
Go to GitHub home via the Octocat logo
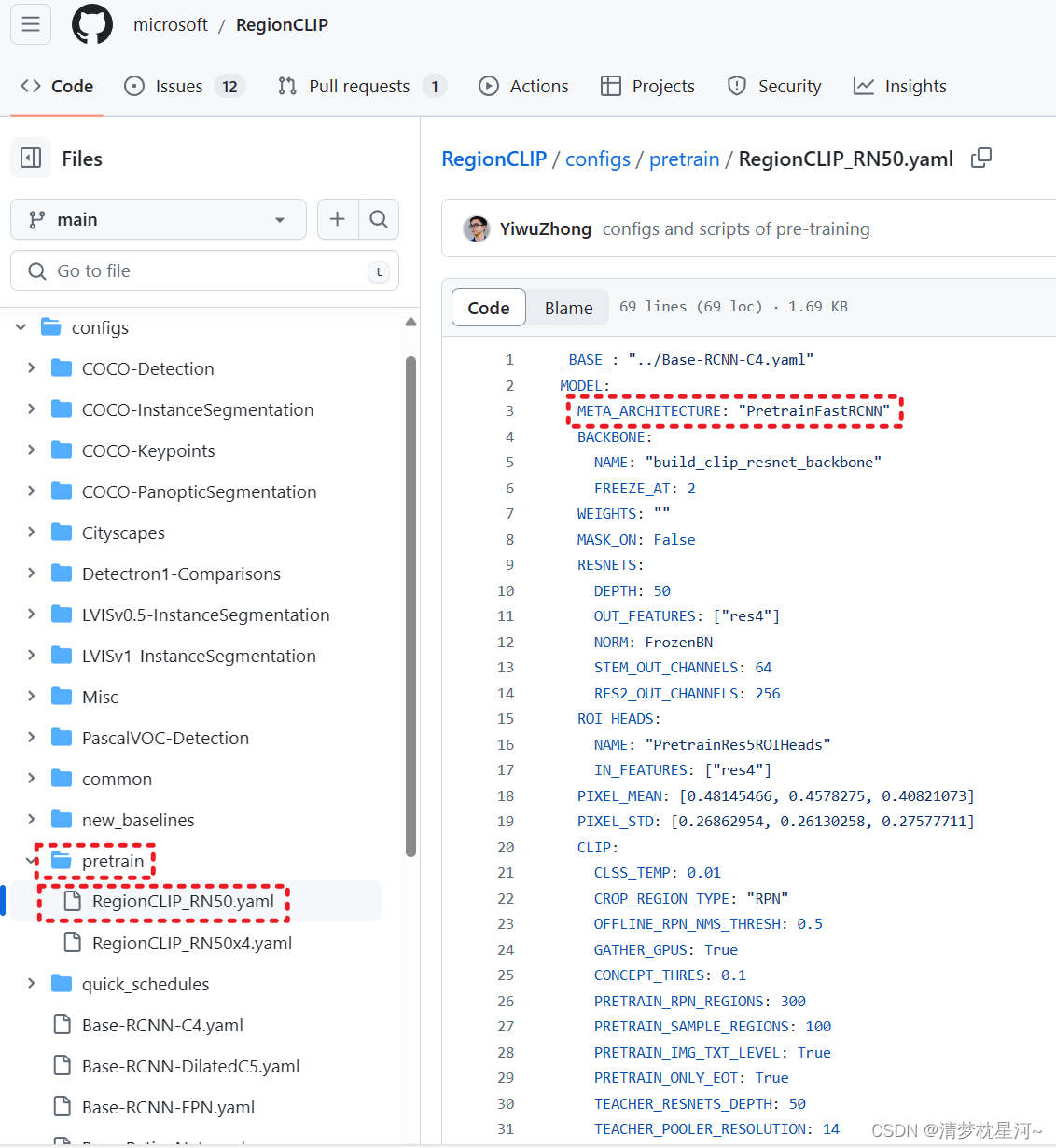pos(92,24)
